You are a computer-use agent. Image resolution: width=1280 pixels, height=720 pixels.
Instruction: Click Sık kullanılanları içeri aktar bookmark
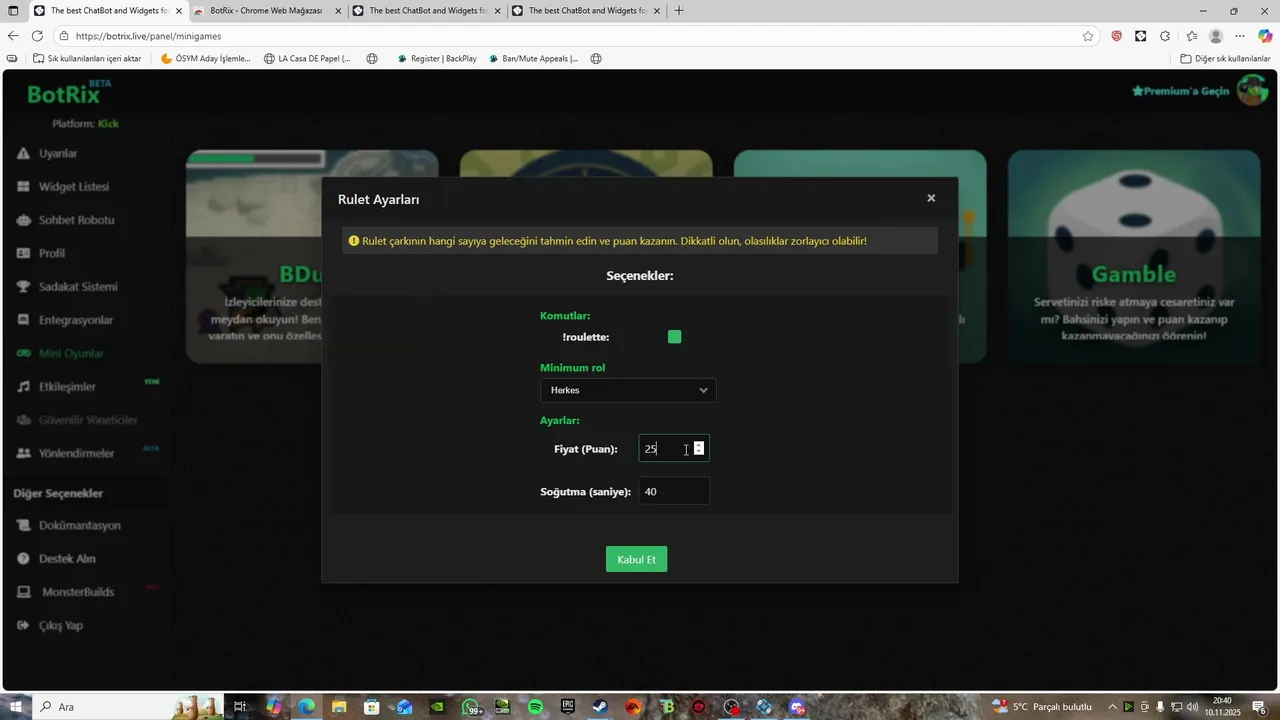pyautogui.click(x=87, y=59)
